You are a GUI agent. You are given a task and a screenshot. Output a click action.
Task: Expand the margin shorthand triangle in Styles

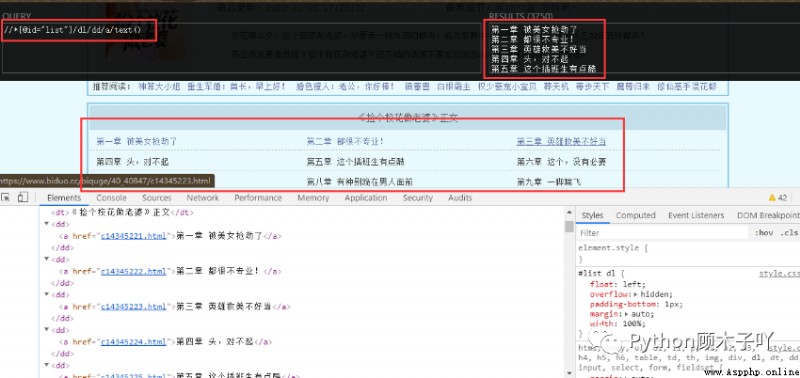click(627, 314)
